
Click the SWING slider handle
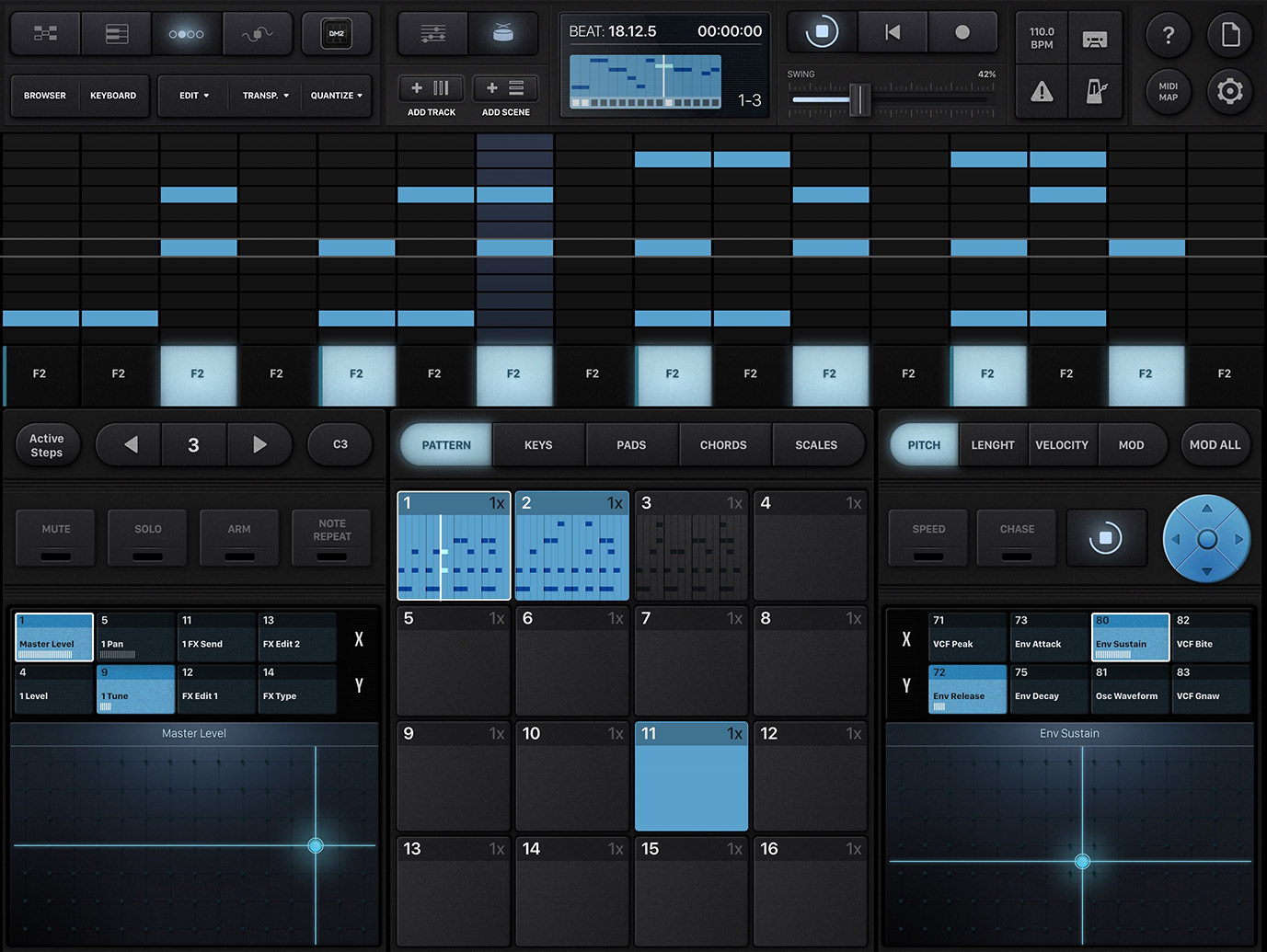[x=859, y=98]
